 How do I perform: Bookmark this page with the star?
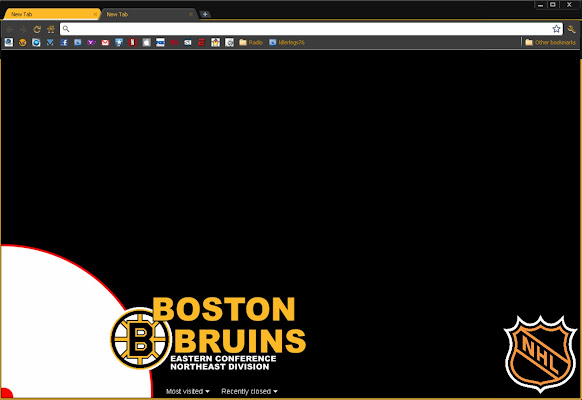pos(556,29)
